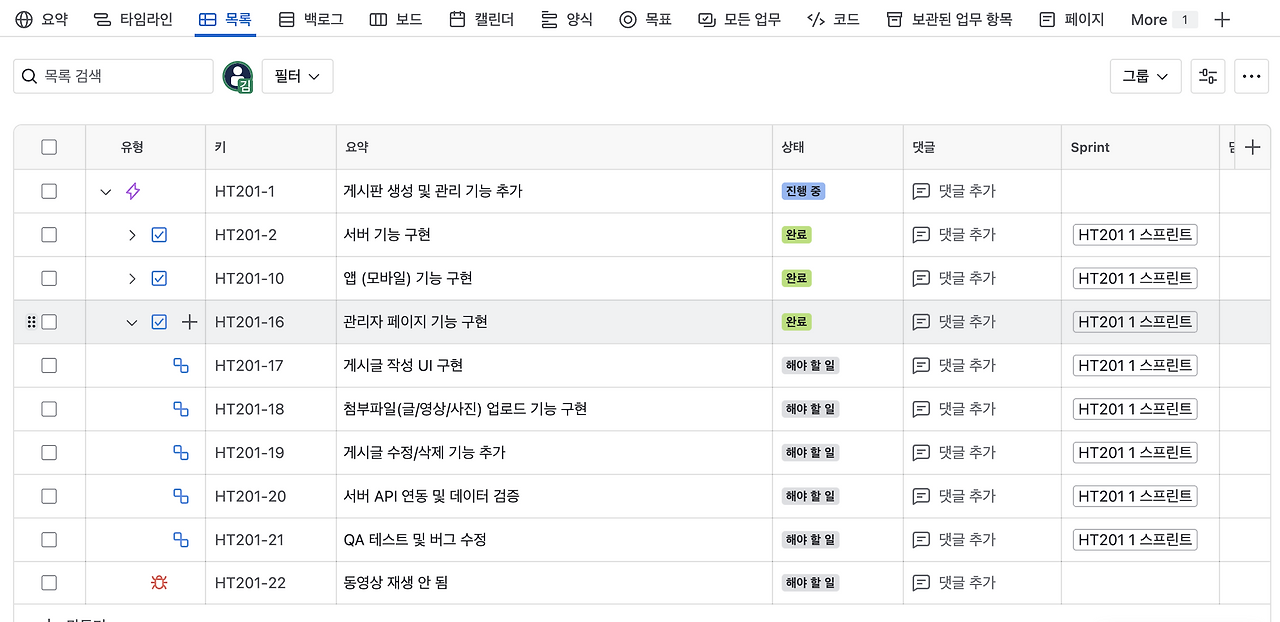Click the three-dot more options icon
The width and height of the screenshot is (1280, 622).
[x=1252, y=75]
